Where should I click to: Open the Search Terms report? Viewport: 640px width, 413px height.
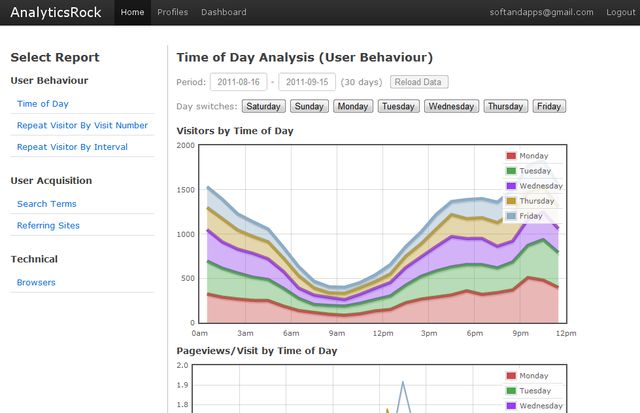click(47, 204)
